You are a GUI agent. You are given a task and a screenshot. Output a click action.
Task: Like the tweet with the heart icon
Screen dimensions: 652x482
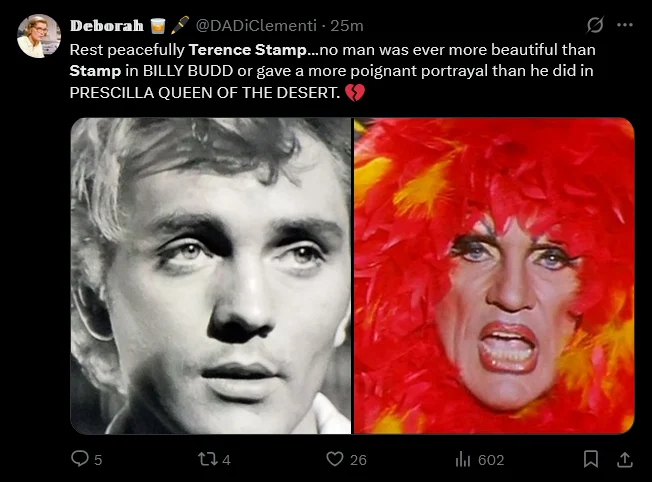click(336, 459)
